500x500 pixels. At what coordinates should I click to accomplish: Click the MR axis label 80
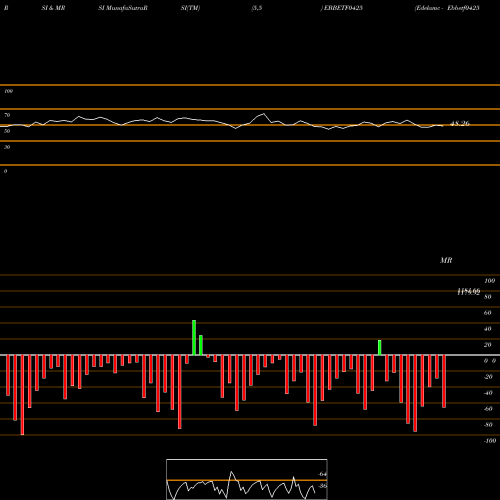487,297
